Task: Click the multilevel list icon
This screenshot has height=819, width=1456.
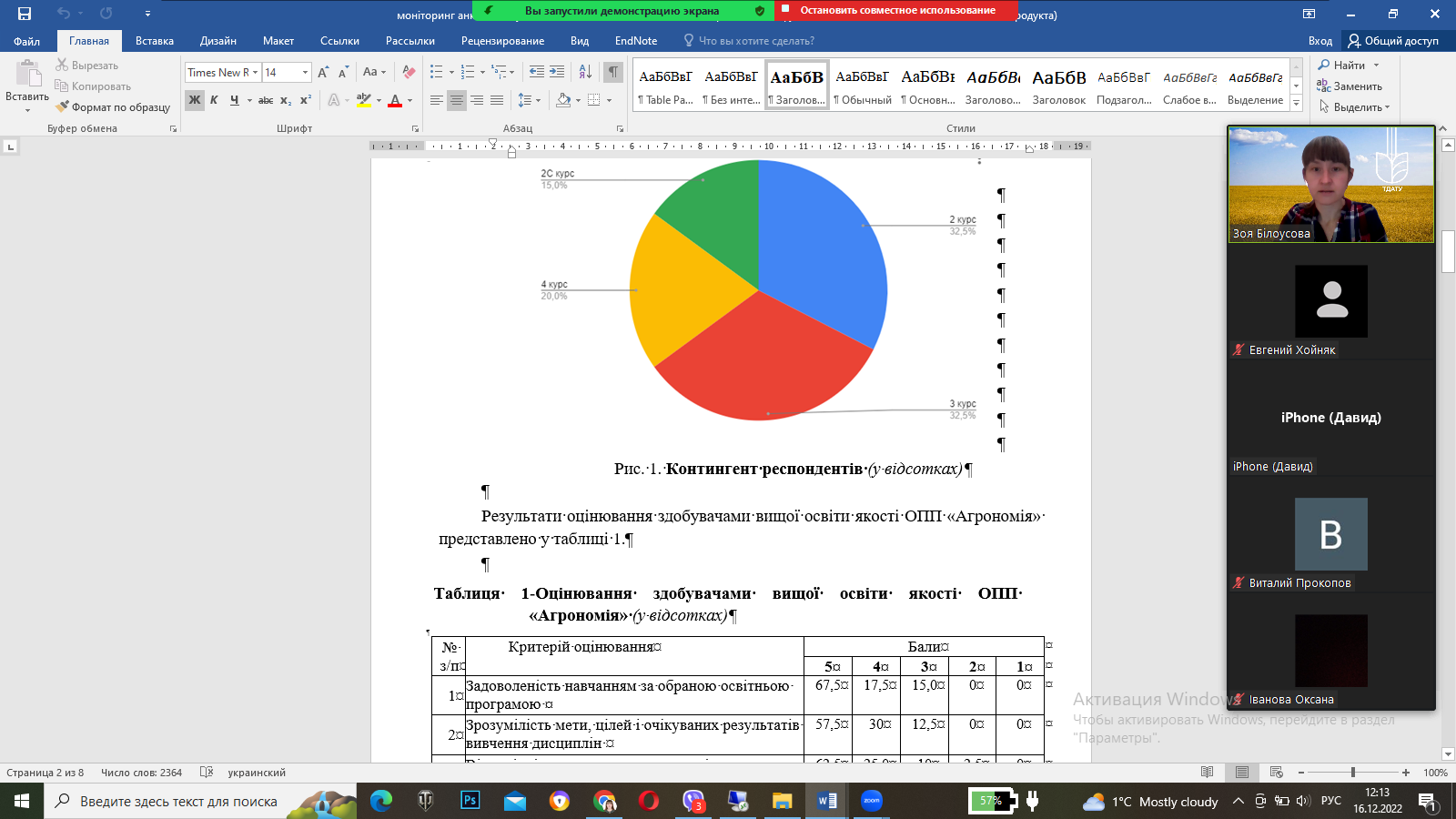Action: tap(499, 72)
